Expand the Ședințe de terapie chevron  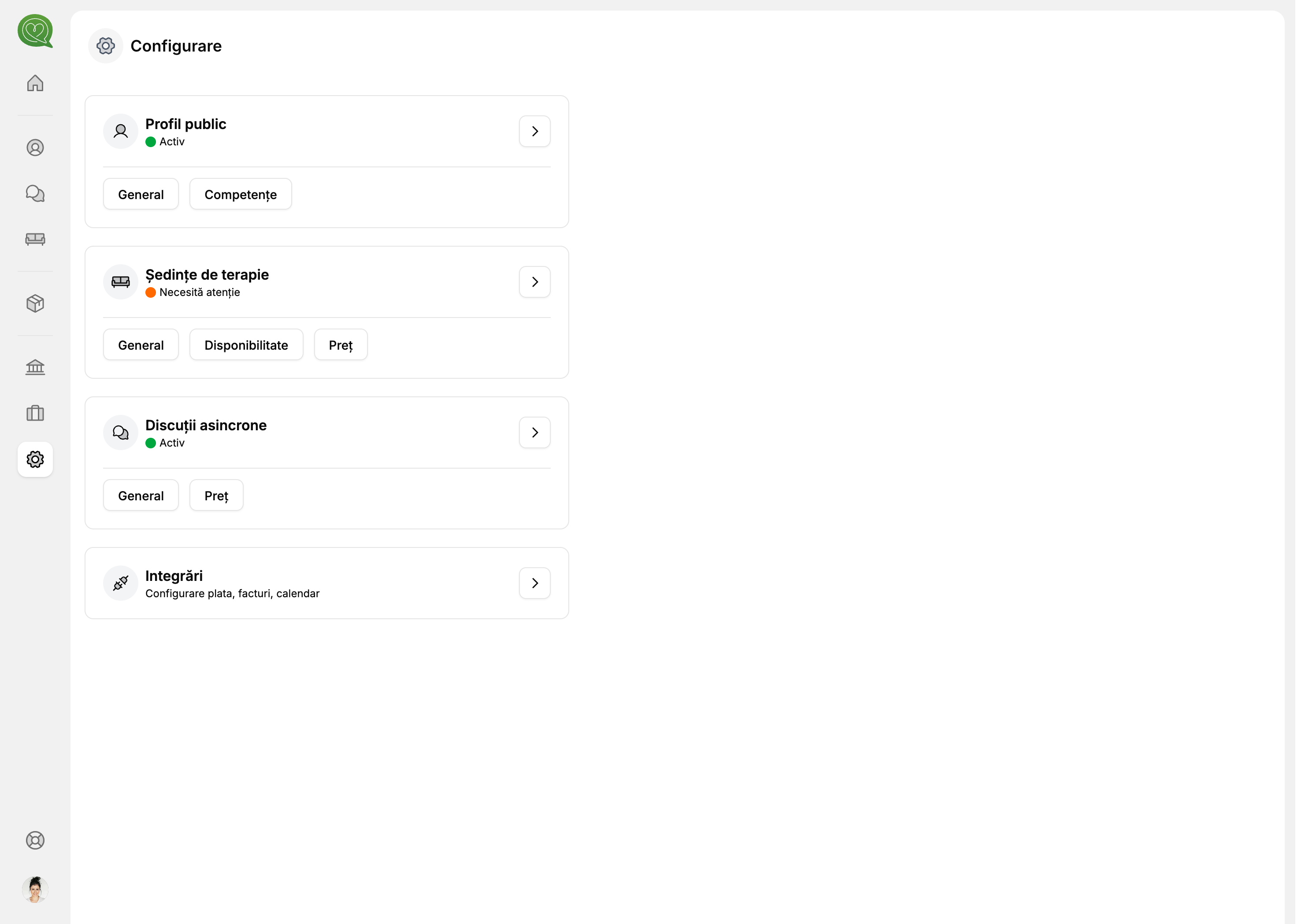click(x=534, y=281)
